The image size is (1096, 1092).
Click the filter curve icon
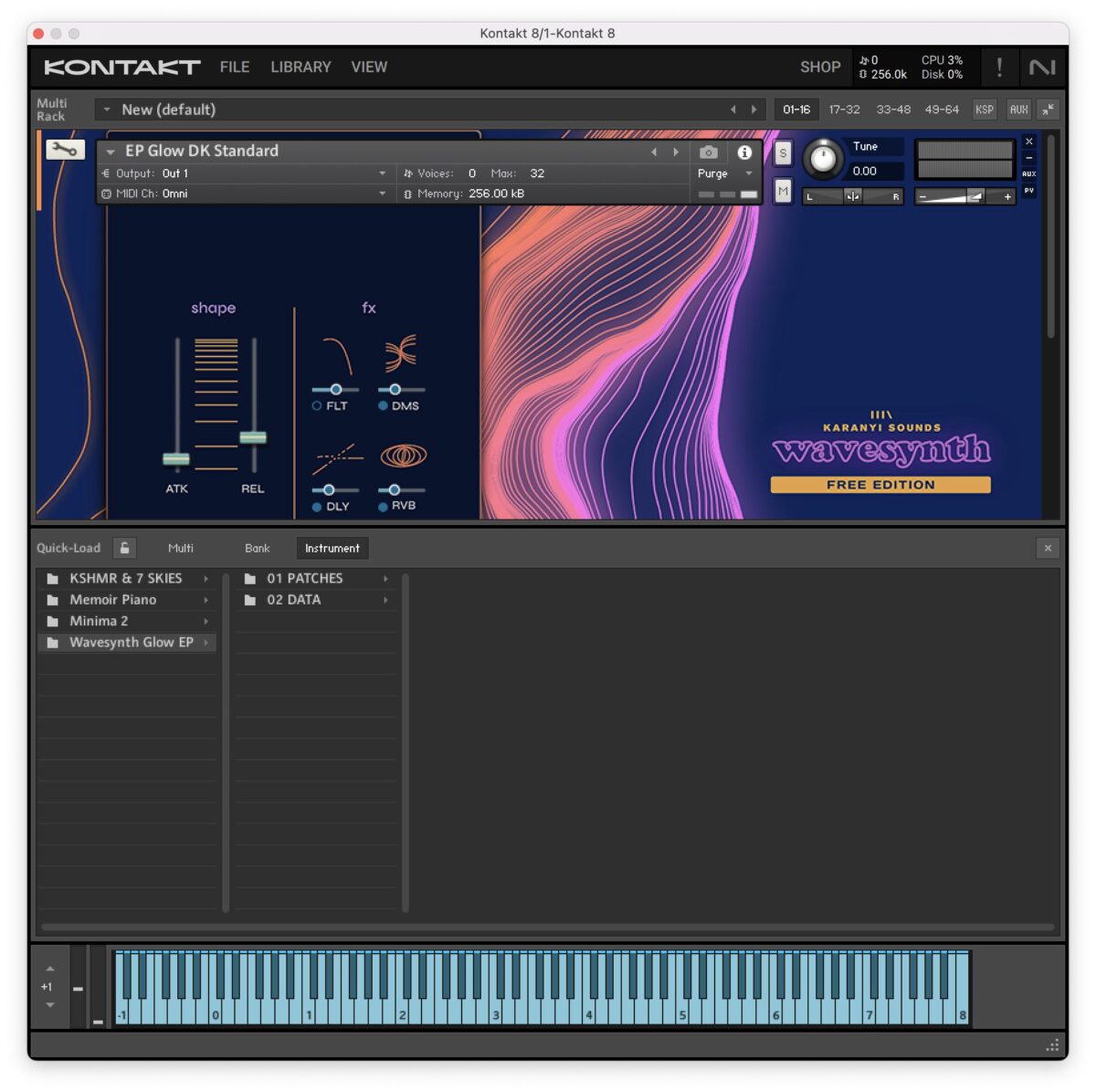[337, 355]
